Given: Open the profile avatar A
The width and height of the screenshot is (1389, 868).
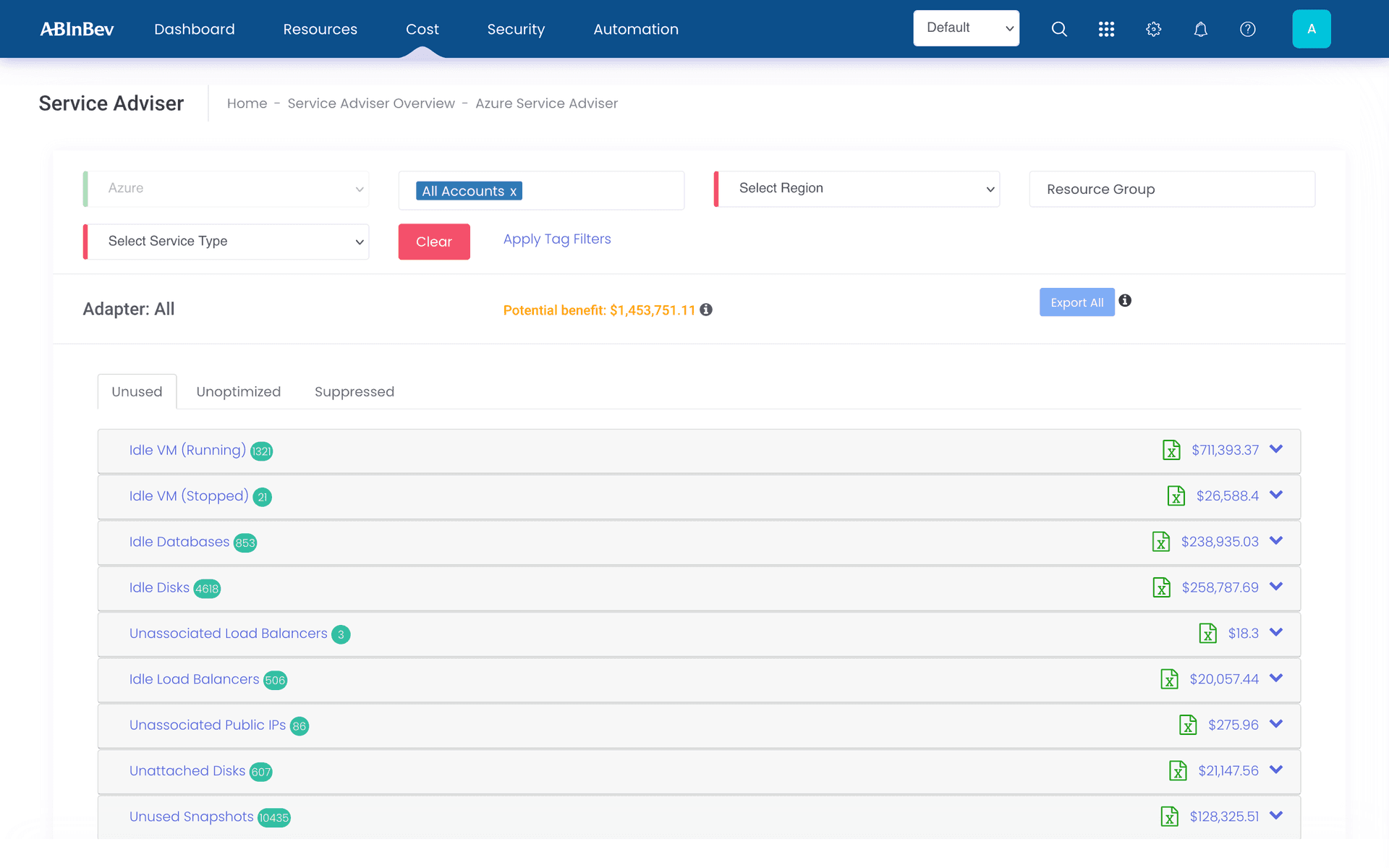Looking at the screenshot, I should [x=1312, y=29].
